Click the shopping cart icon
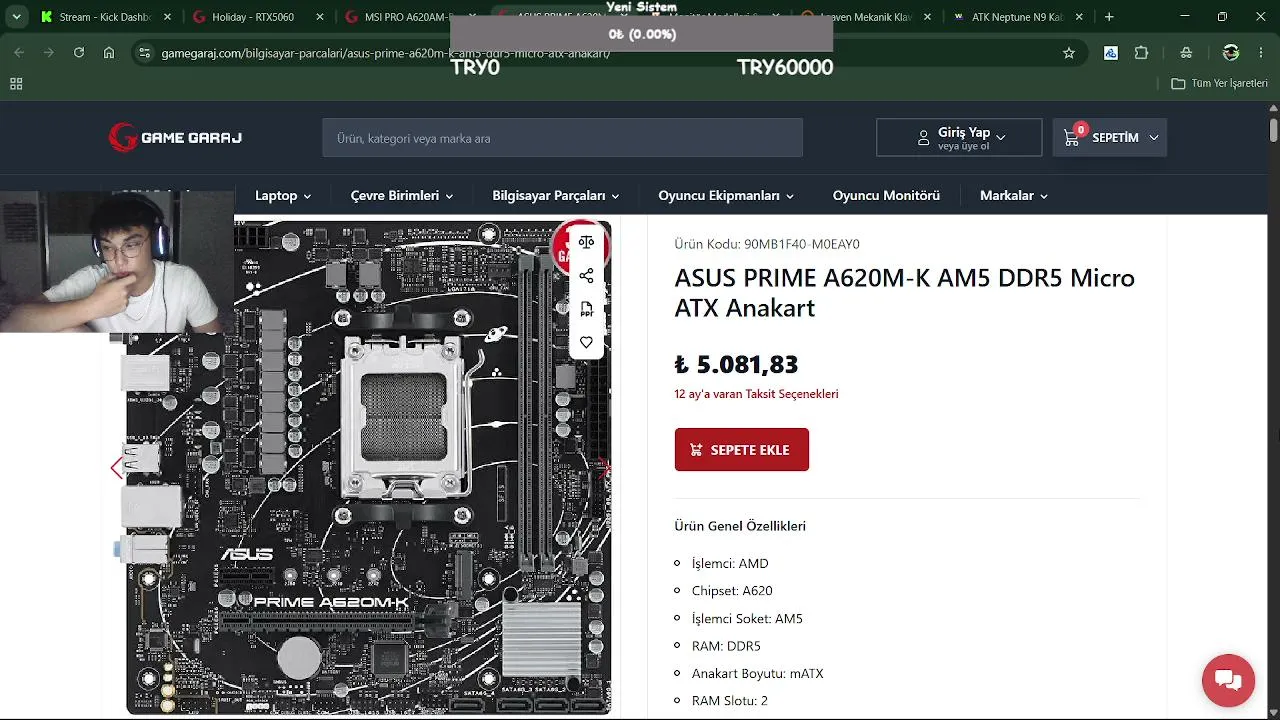The image size is (1280, 720). coord(1072,138)
